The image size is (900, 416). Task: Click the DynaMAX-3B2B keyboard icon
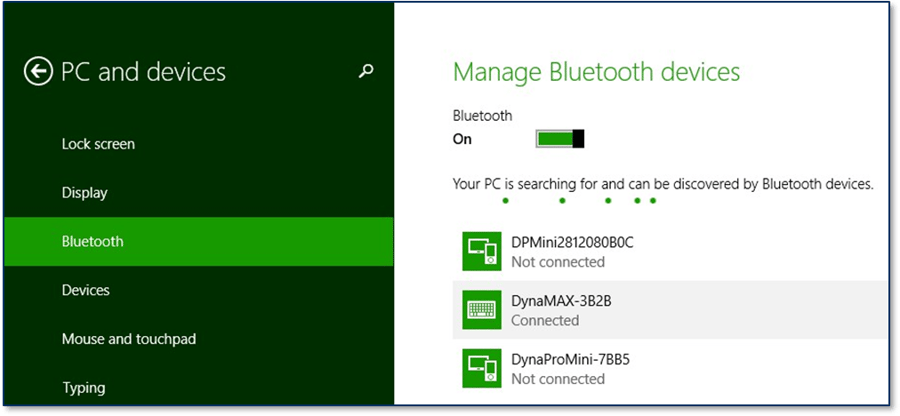(482, 309)
